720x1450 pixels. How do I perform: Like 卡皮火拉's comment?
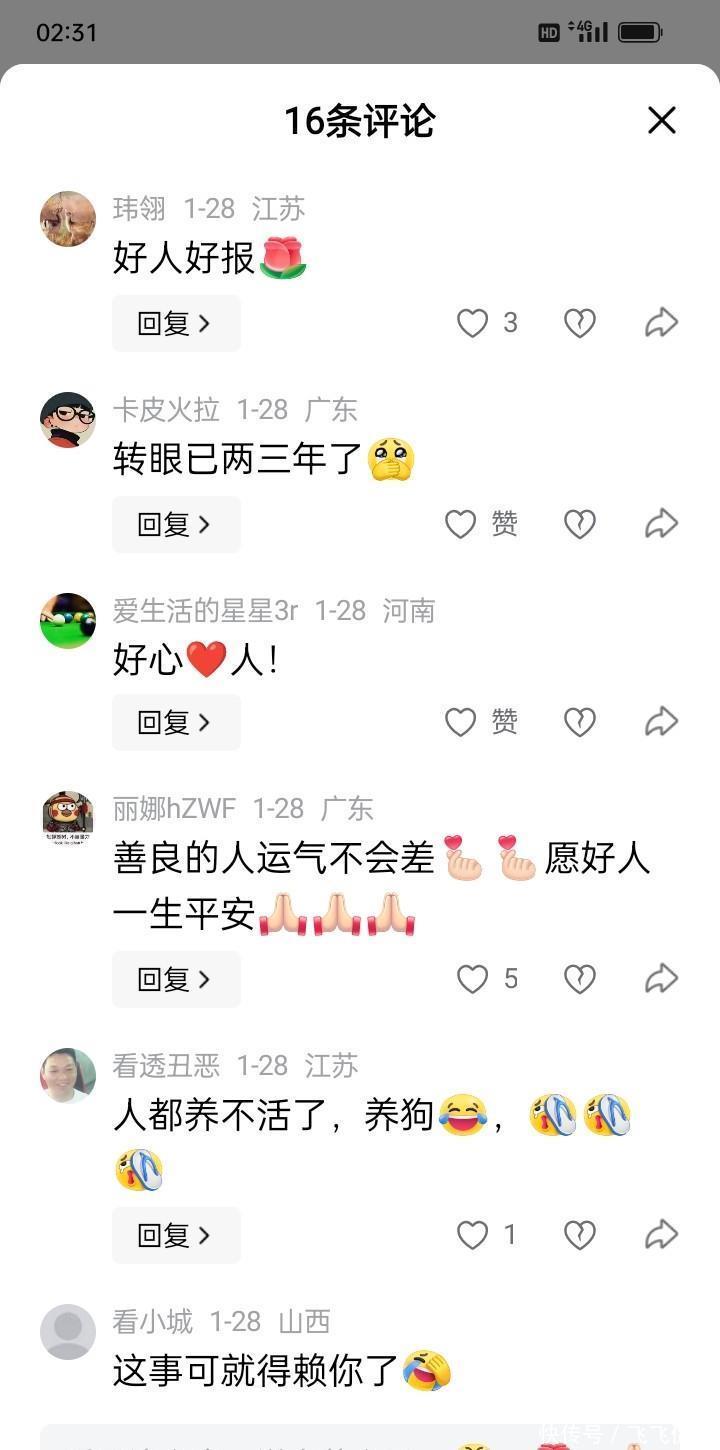(460, 524)
